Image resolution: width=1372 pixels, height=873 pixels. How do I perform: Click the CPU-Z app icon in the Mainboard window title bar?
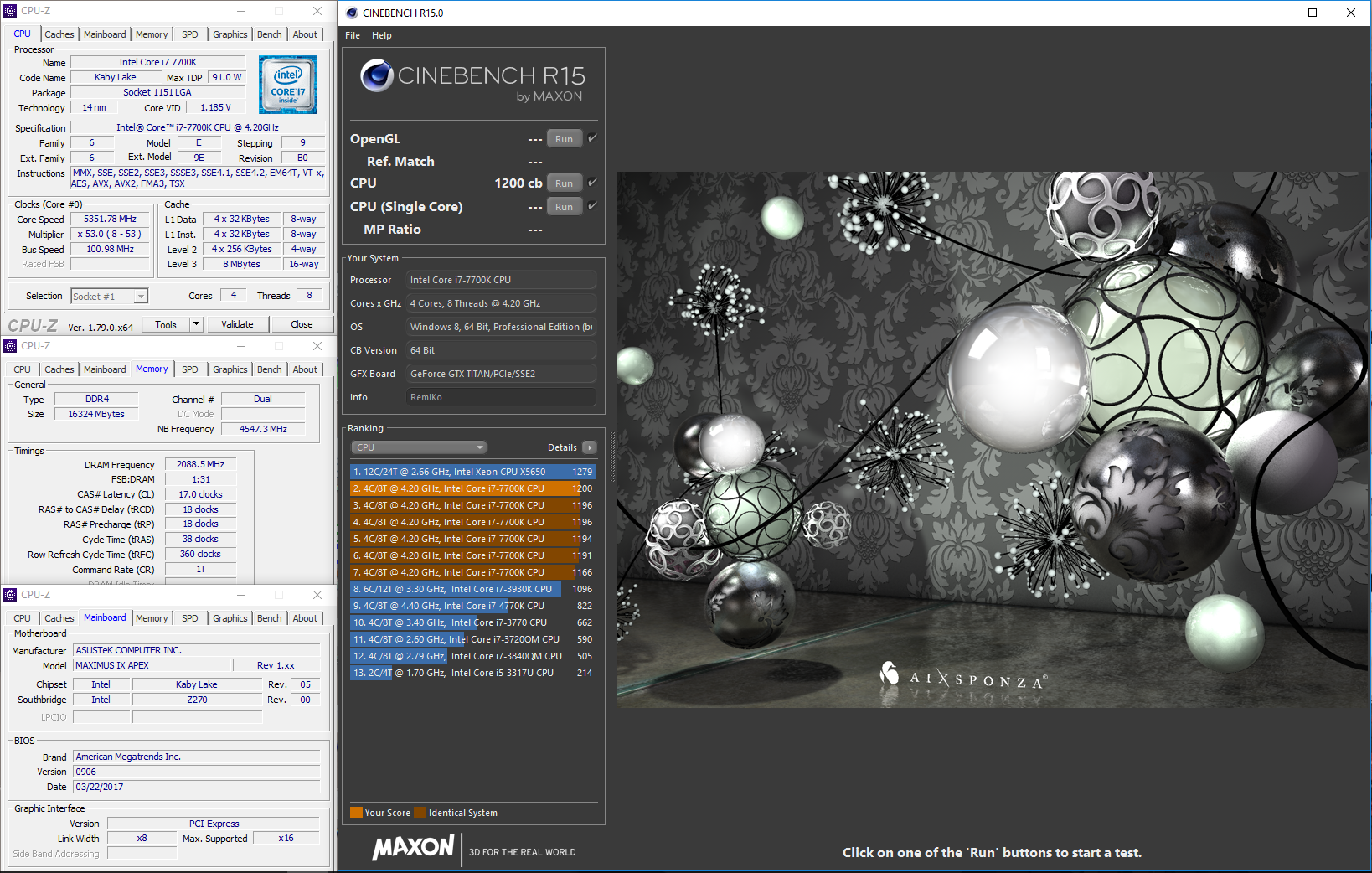pyautogui.click(x=10, y=595)
